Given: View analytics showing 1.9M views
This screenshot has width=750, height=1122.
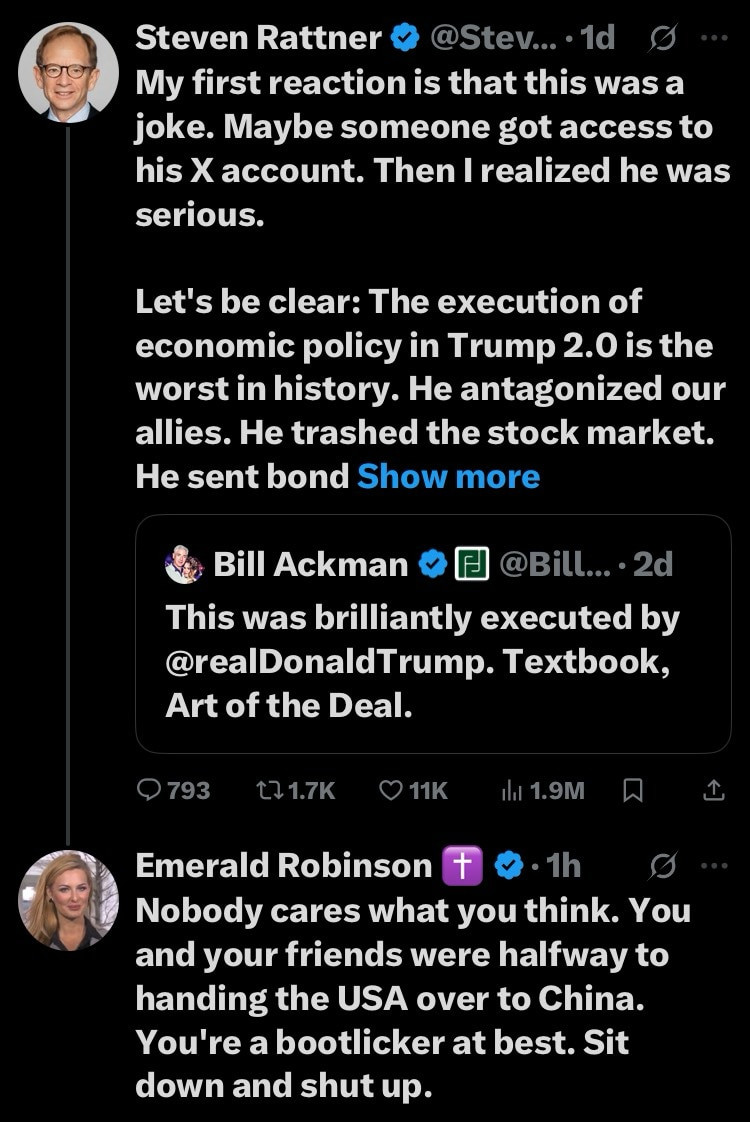Looking at the screenshot, I should point(511,790).
